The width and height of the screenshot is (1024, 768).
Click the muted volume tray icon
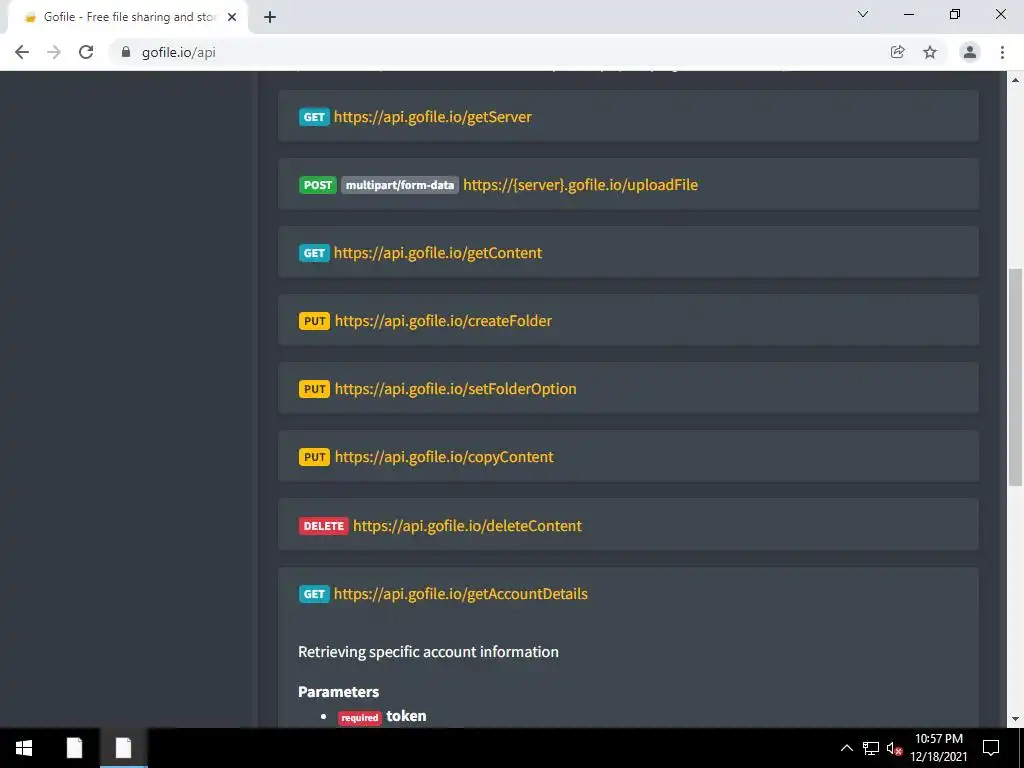tap(894, 748)
